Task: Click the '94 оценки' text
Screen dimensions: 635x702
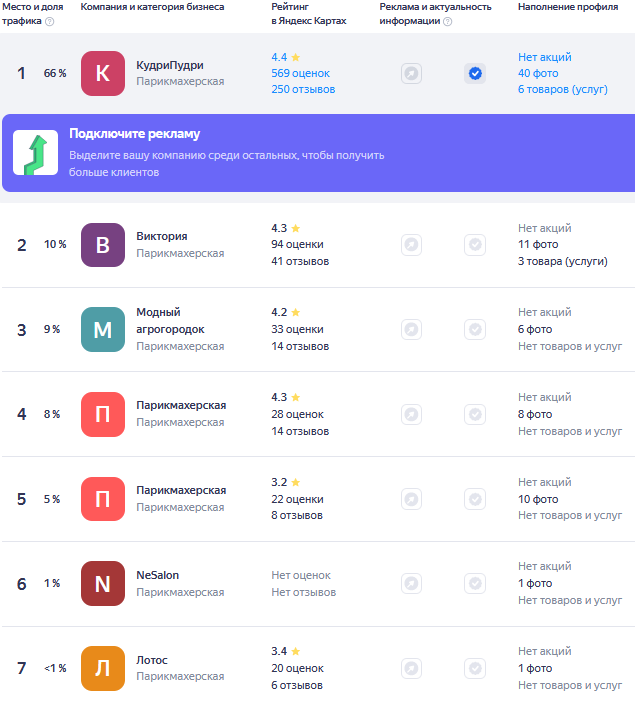Action: [297, 244]
